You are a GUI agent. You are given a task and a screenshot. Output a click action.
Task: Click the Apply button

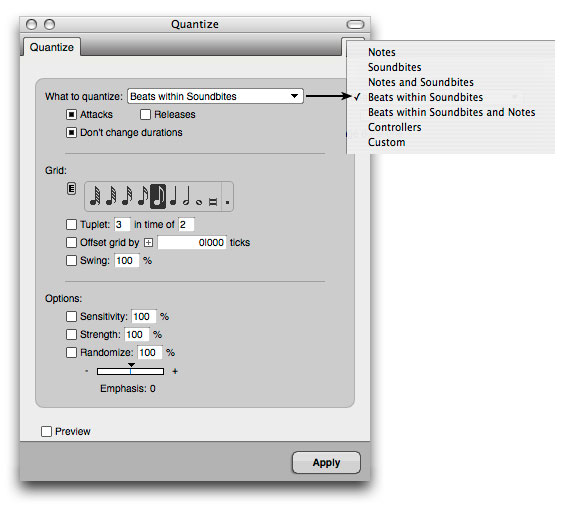tap(326, 463)
